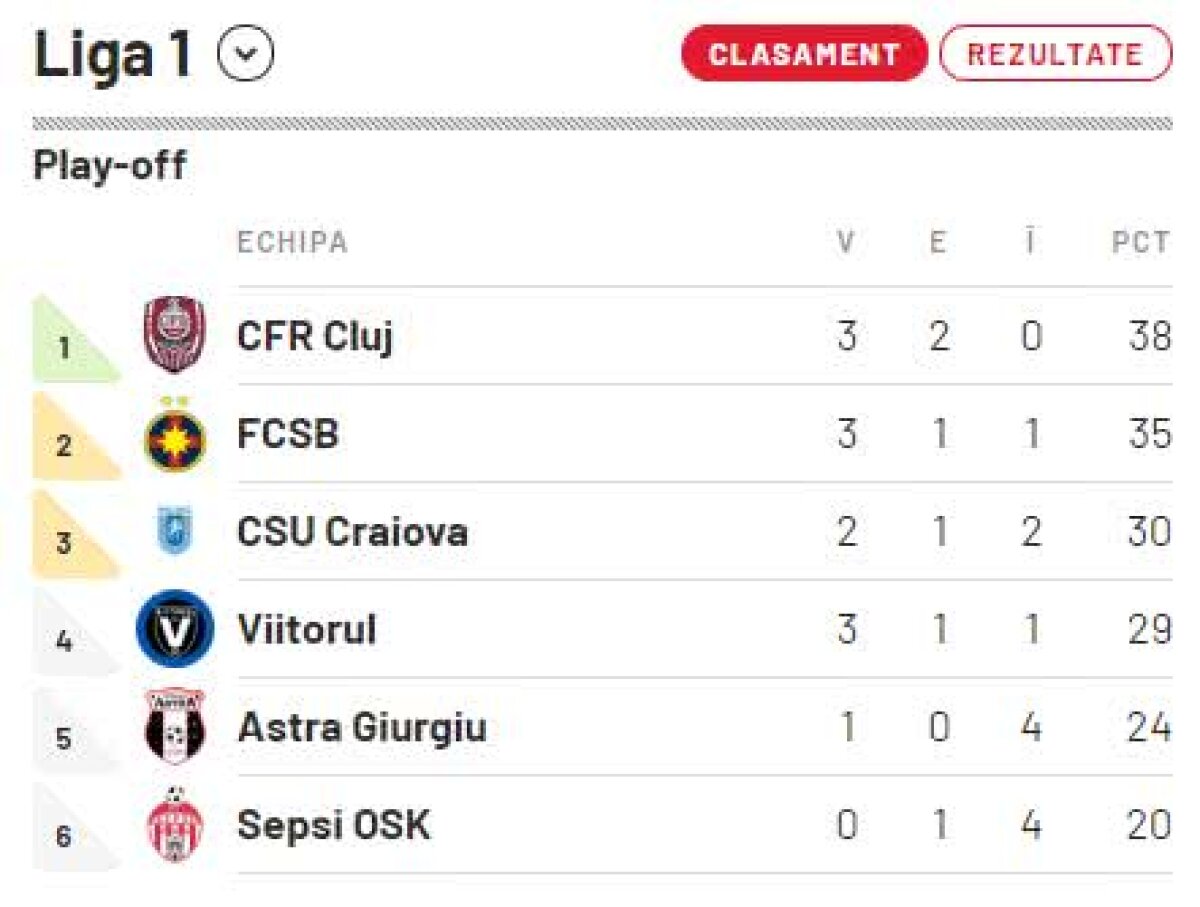This screenshot has height=907, width=1200.
Task: Open the REZULTATE tab
Action: point(1056,53)
